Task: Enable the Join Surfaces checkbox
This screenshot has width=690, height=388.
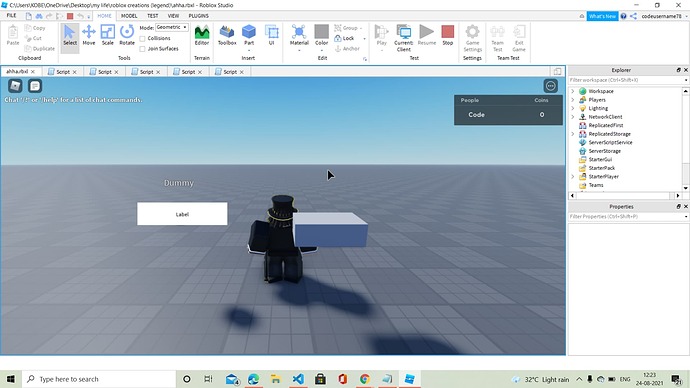Action: click(x=142, y=49)
